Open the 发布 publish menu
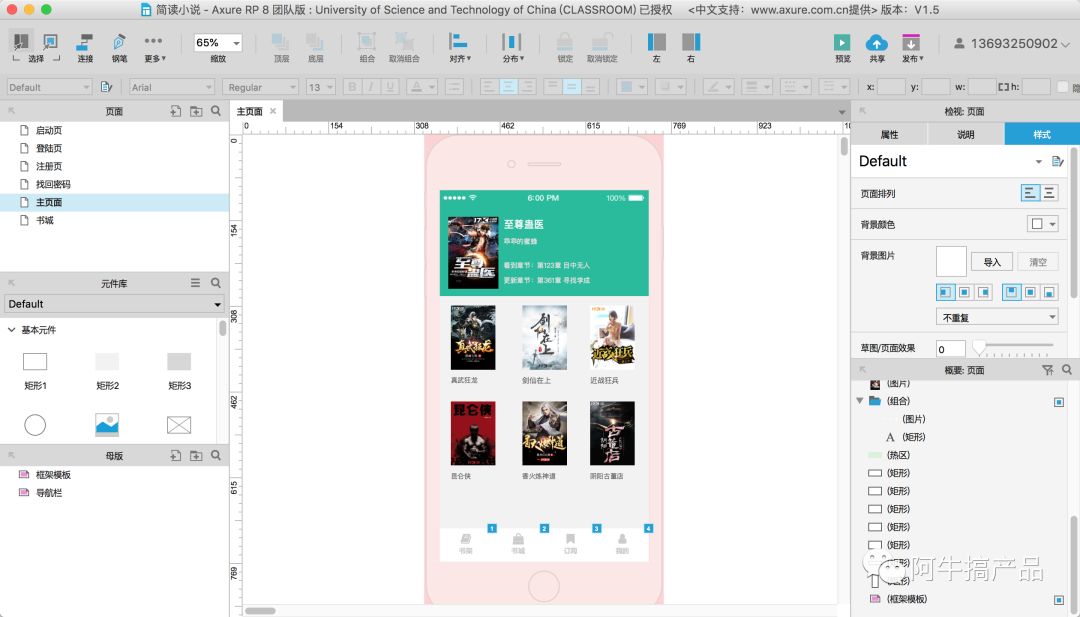Image resolution: width=1080 pixels, height=617 pixels. 912,48
